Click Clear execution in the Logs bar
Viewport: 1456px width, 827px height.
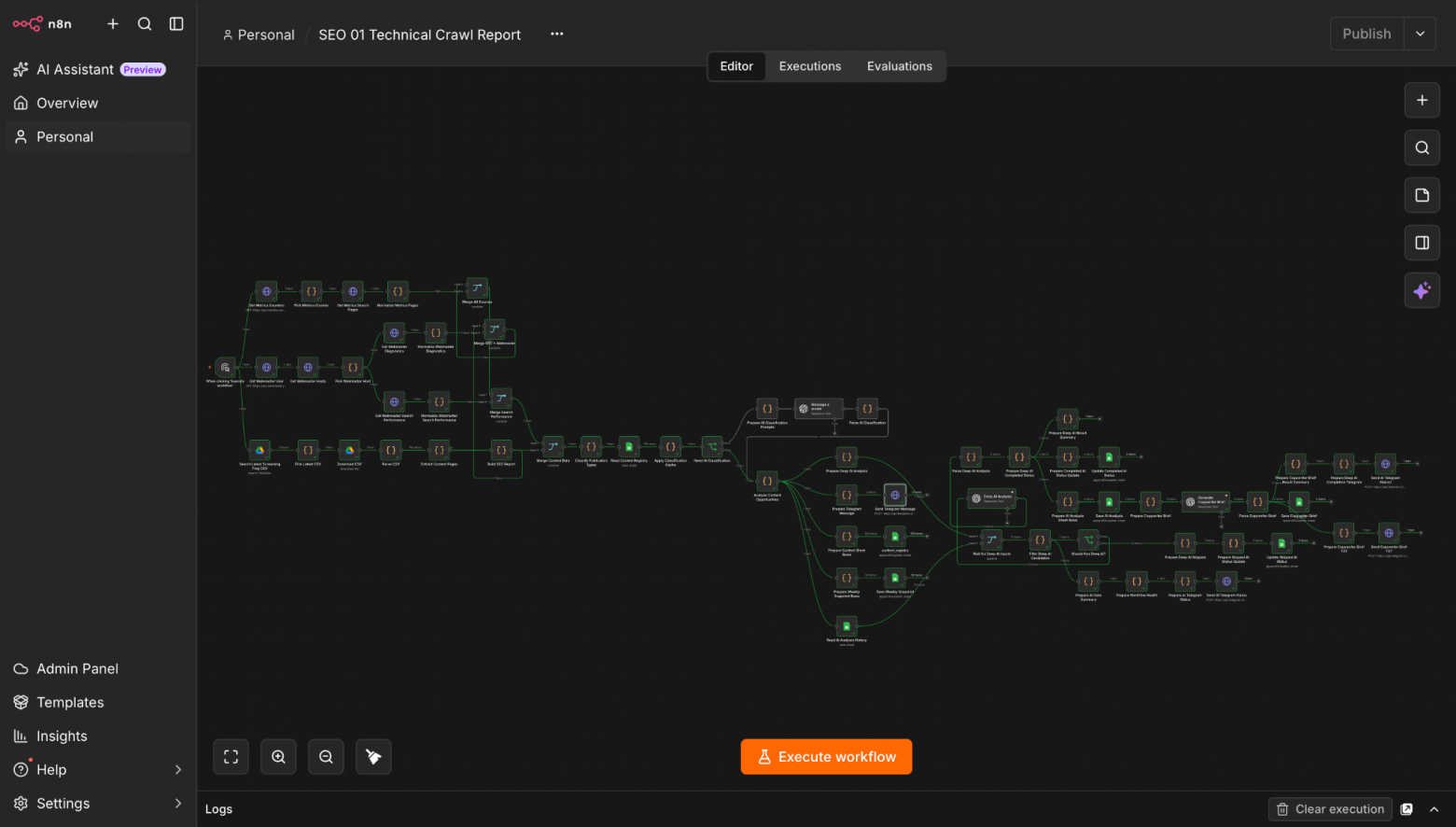[1330, 809]
